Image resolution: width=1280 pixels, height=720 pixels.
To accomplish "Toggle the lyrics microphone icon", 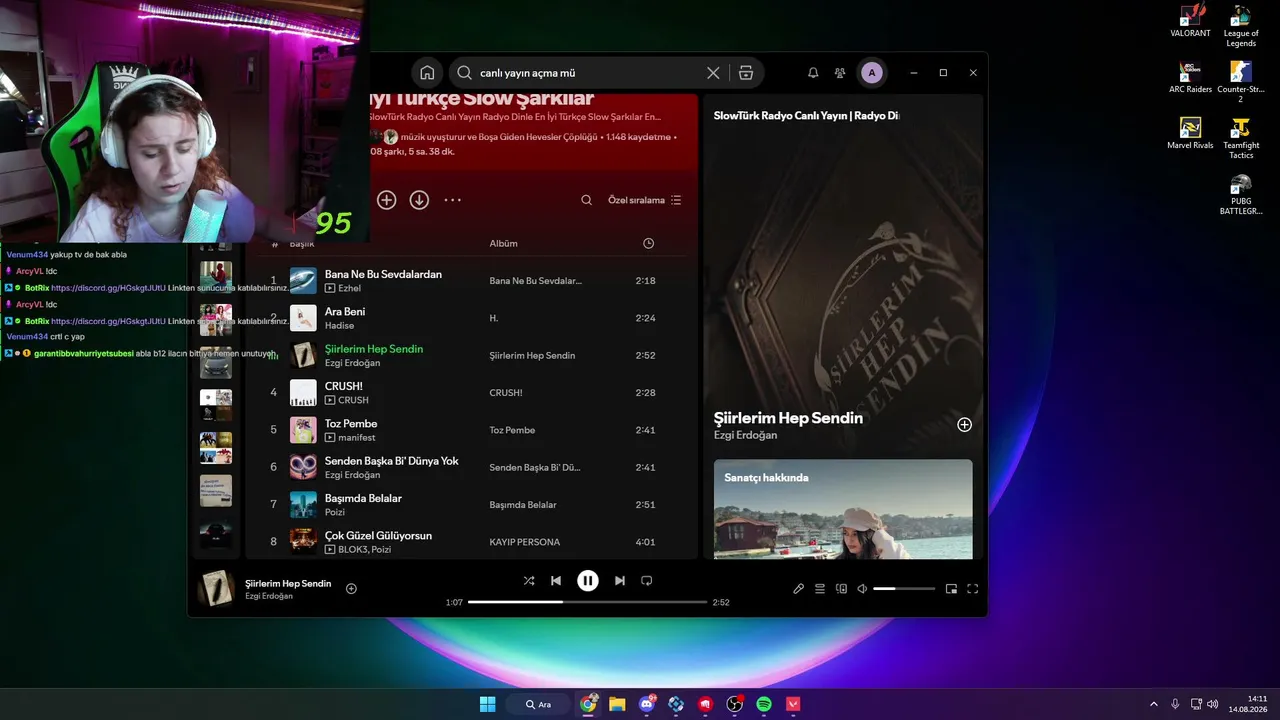I will click(x=798, y=589).
